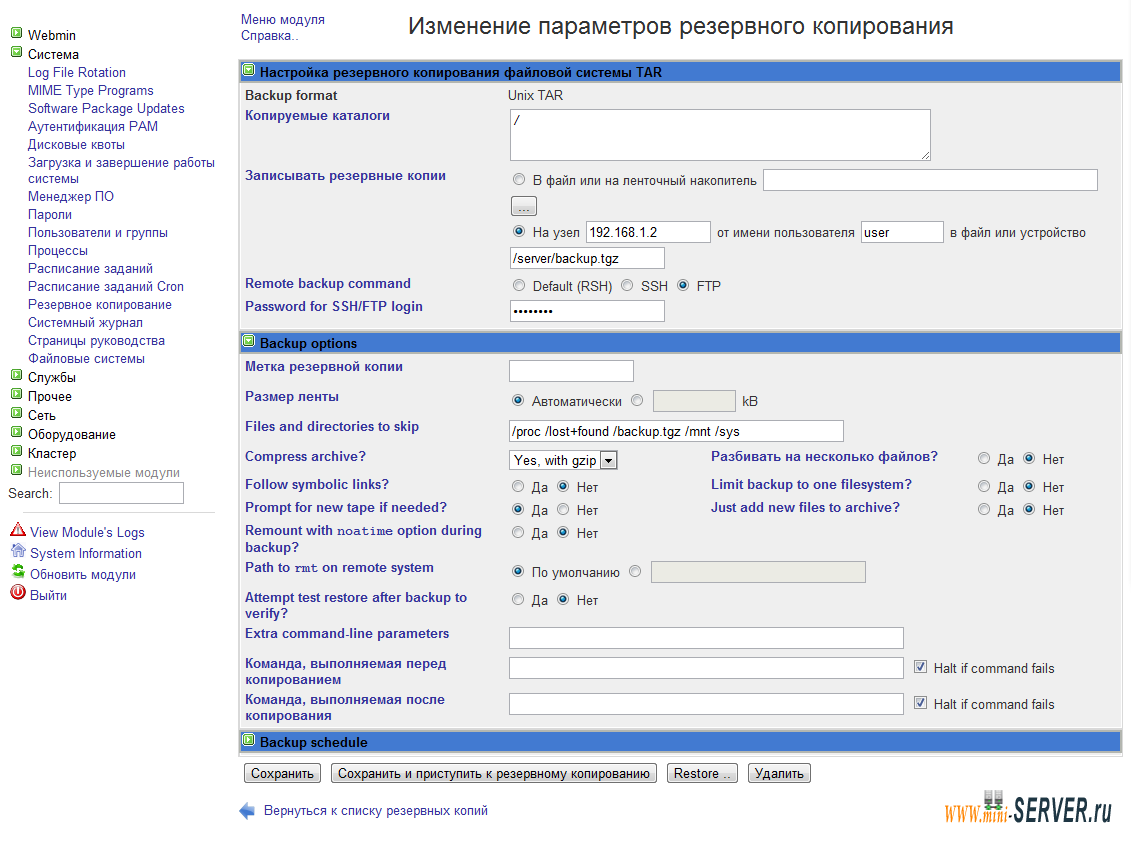
Task: Expand the Backup schedule section
Action: point(247,741)
